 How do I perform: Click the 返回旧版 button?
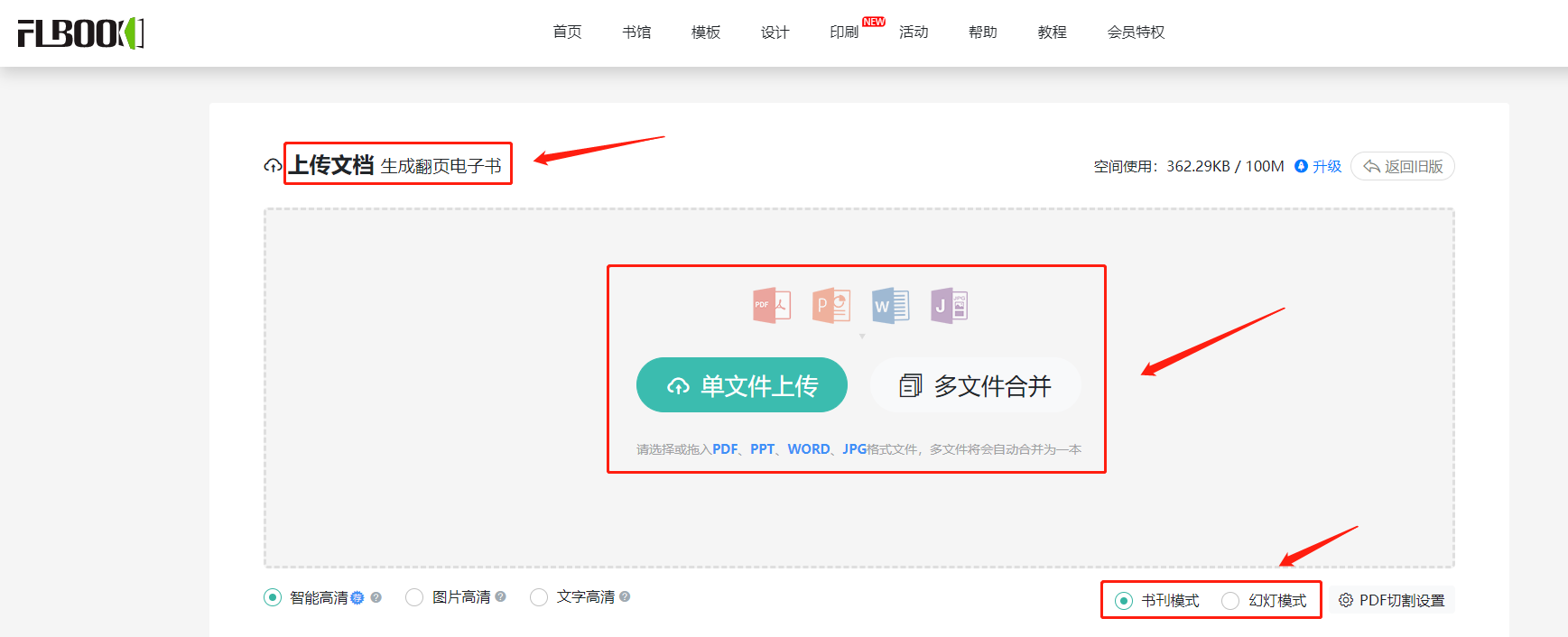[x=1403, y=166]
